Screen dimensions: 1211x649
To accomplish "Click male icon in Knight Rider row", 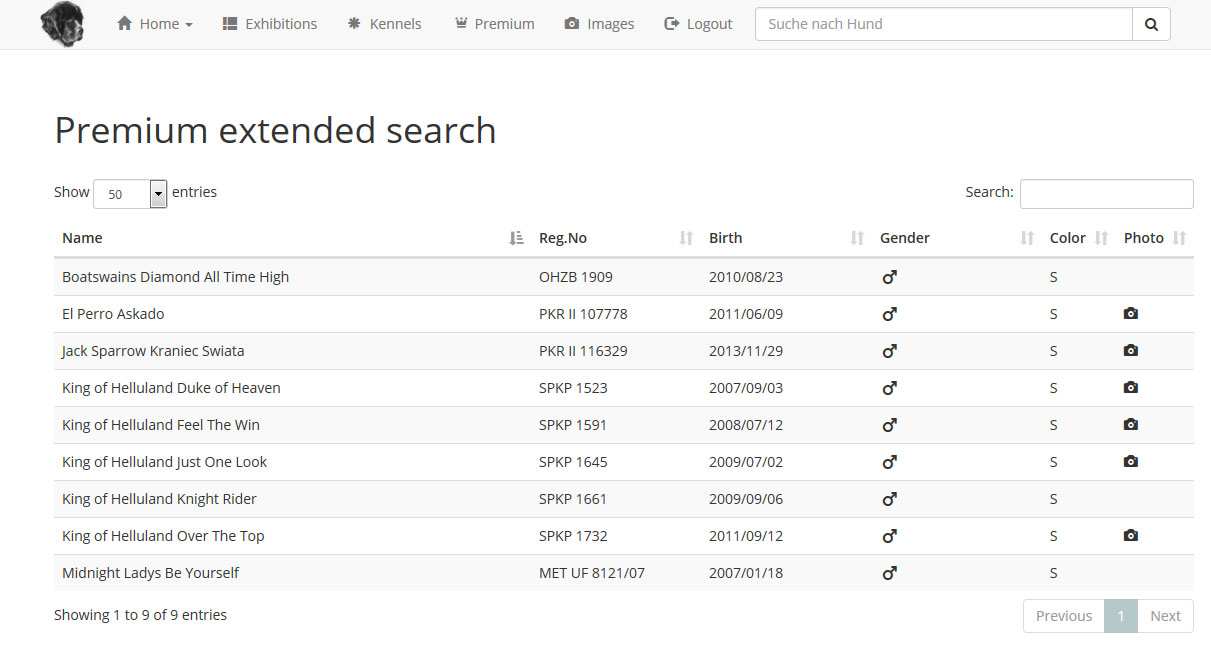I will pos(889,499).
